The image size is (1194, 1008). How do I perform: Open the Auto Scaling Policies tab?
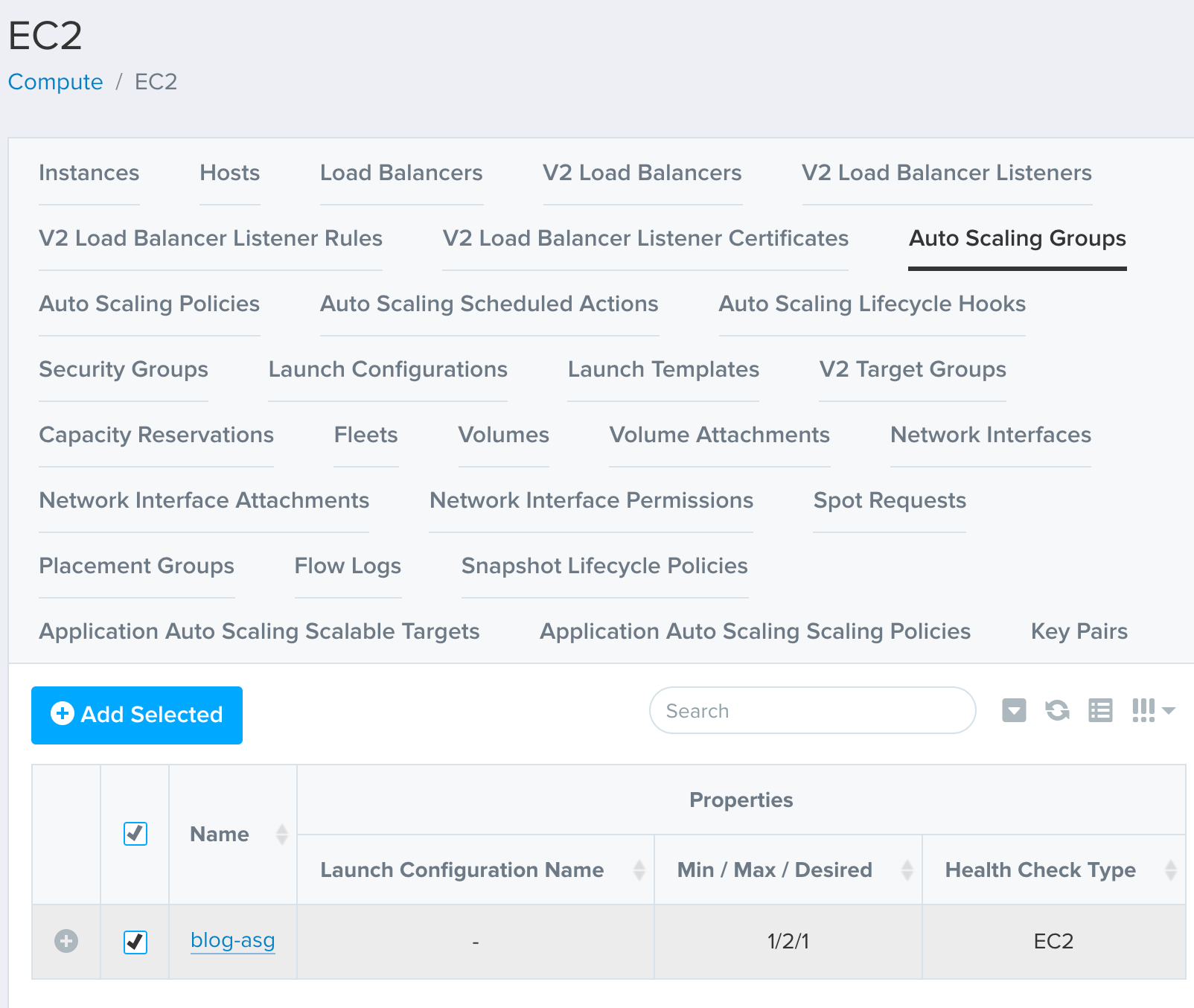(x=150, y=304)
